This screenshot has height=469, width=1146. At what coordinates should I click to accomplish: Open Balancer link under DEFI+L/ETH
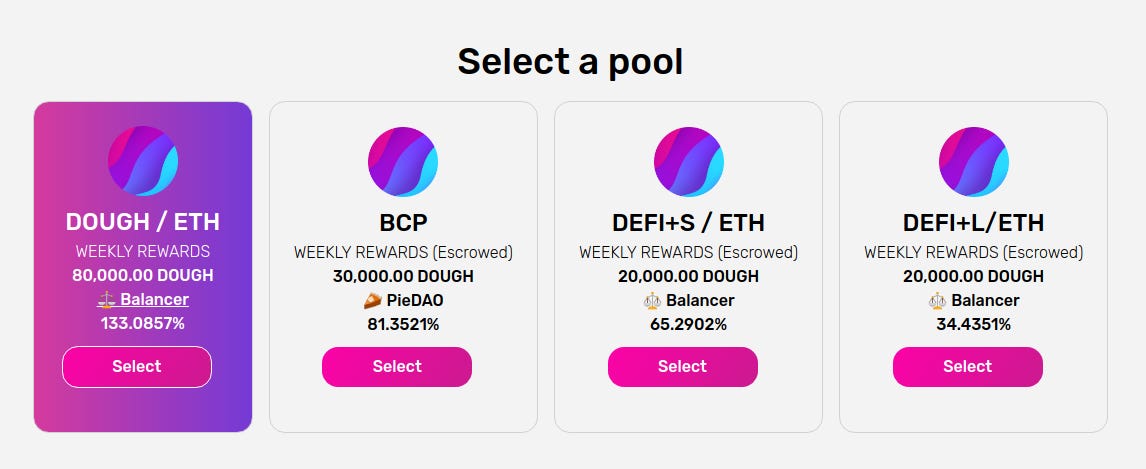tap(985, 300)
